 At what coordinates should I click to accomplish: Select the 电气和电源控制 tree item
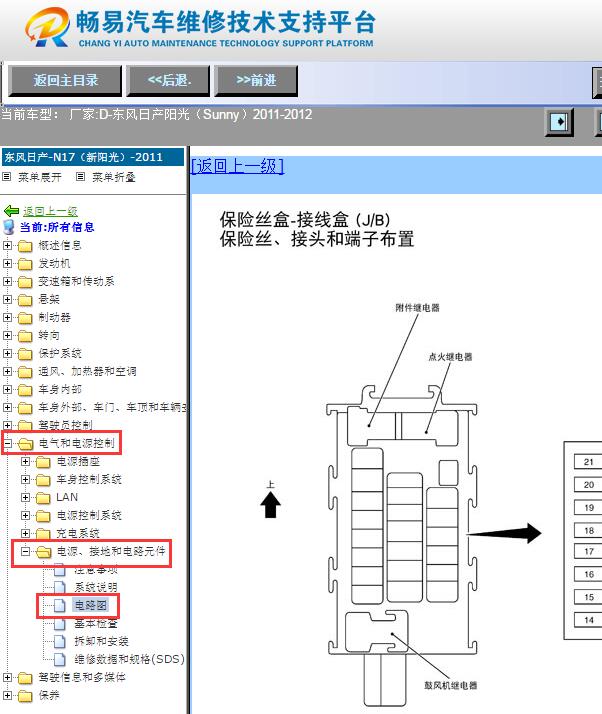(76, 443)
